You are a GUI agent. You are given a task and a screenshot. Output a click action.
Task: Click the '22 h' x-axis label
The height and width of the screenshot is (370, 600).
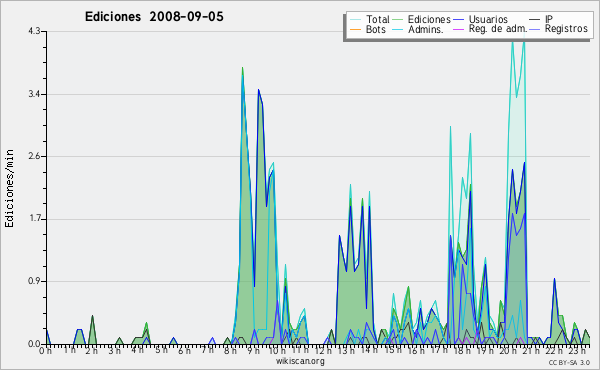click(x=553, y=350)
